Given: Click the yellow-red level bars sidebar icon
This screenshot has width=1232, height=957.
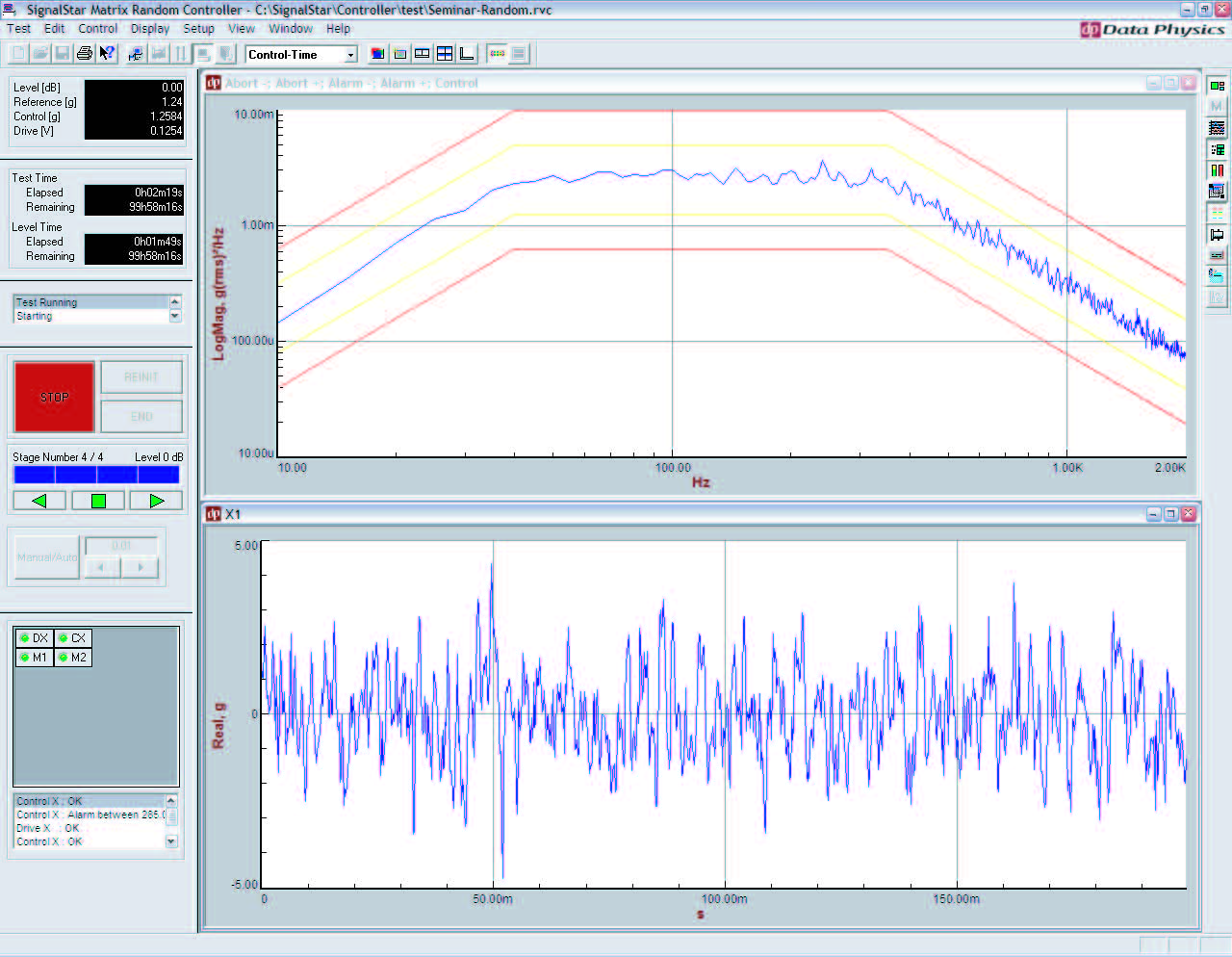Looking at the screenshot, I should (1217, 170).
